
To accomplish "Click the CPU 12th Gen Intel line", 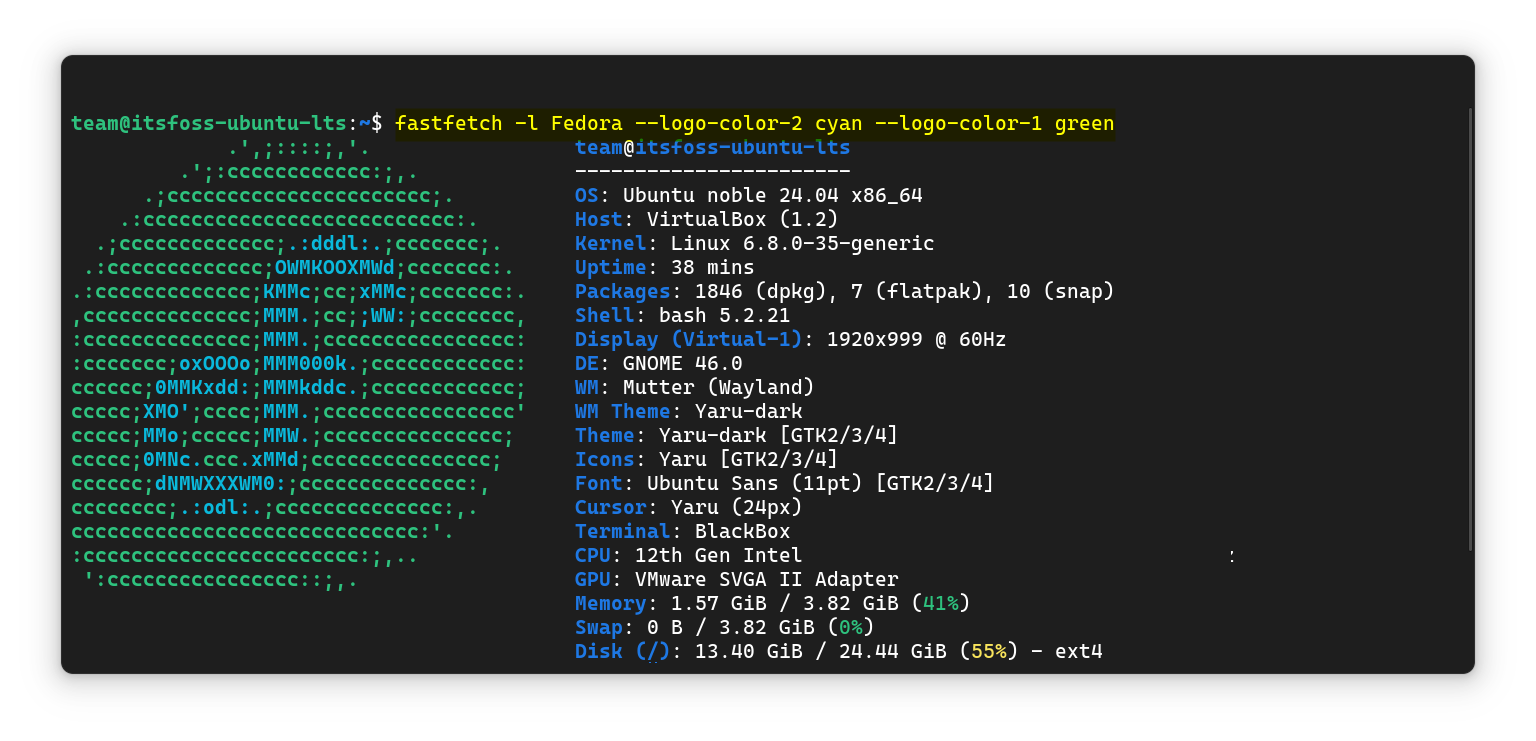I will click(x=688, y=556).
